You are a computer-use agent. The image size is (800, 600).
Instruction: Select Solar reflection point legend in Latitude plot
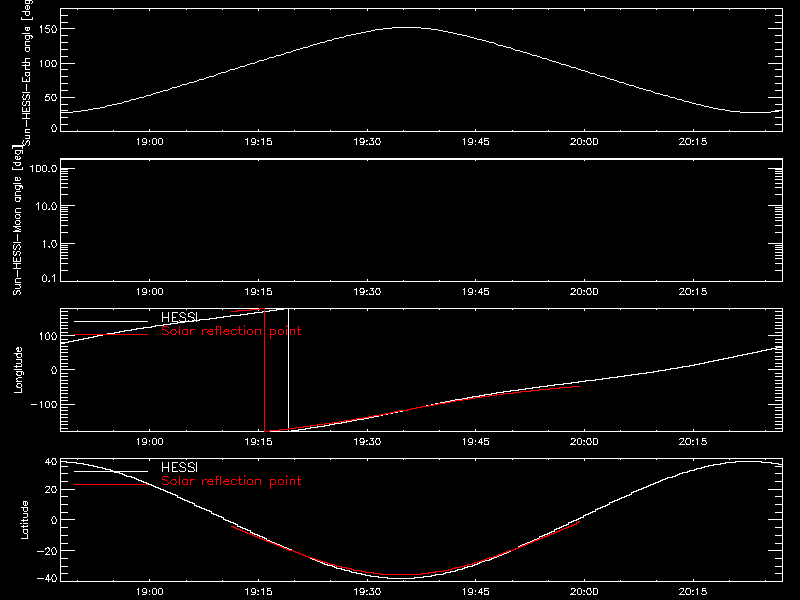(x=231, y=481)
